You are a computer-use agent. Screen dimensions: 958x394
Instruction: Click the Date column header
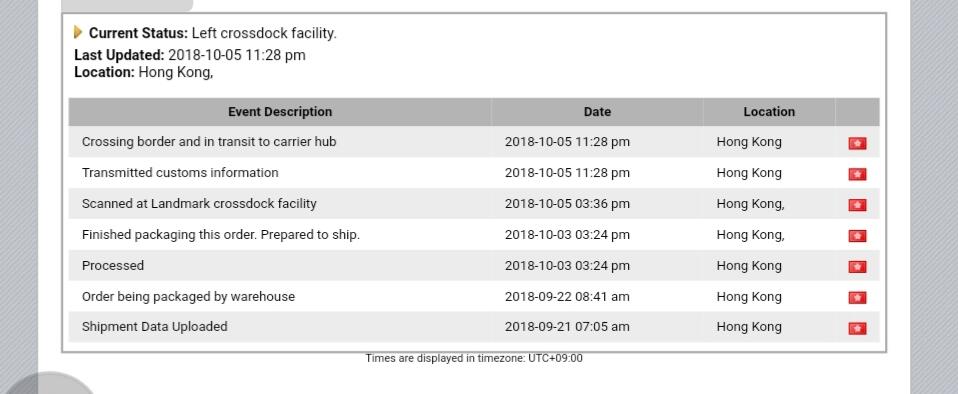597,112
